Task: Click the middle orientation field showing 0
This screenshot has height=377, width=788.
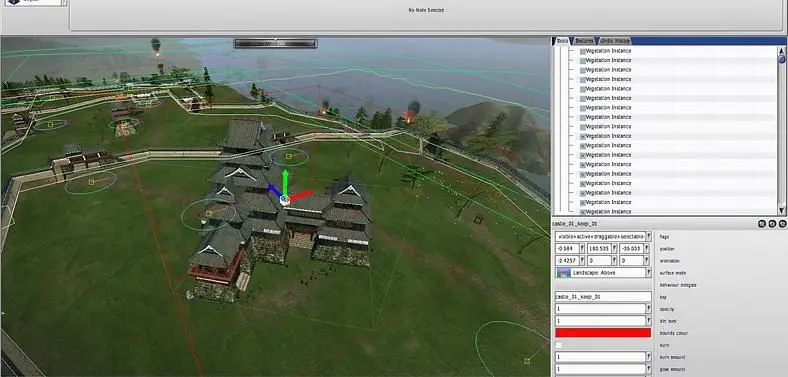Action: point(599,260)
